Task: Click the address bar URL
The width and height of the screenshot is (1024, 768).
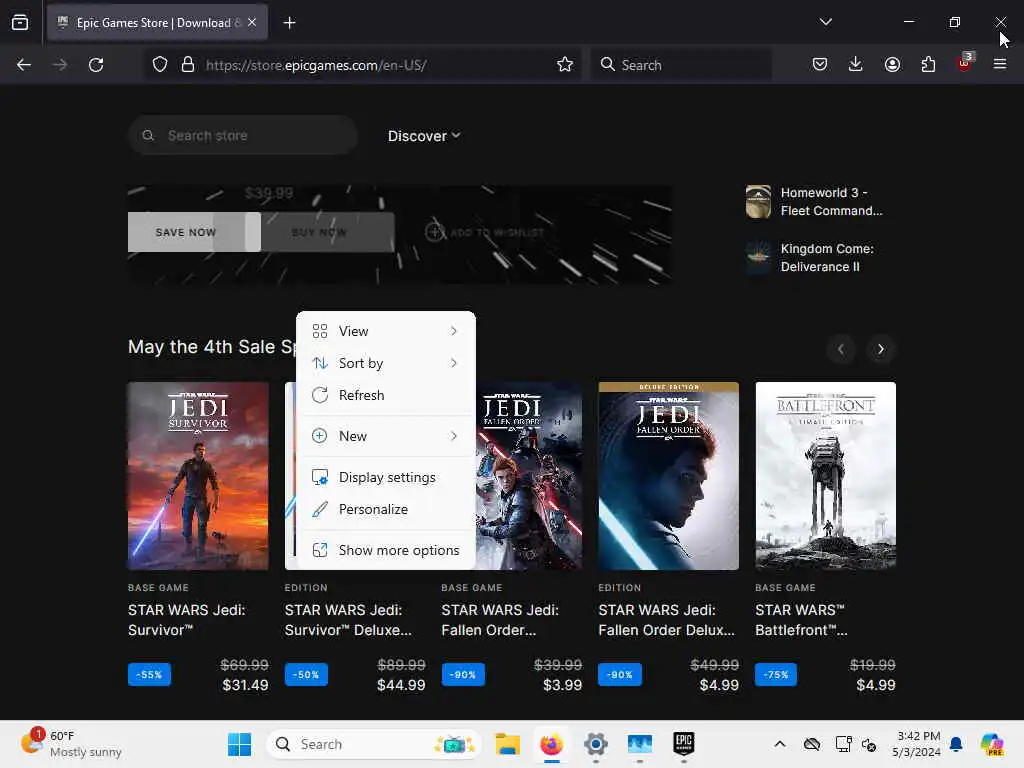Action: click(316, 65)
